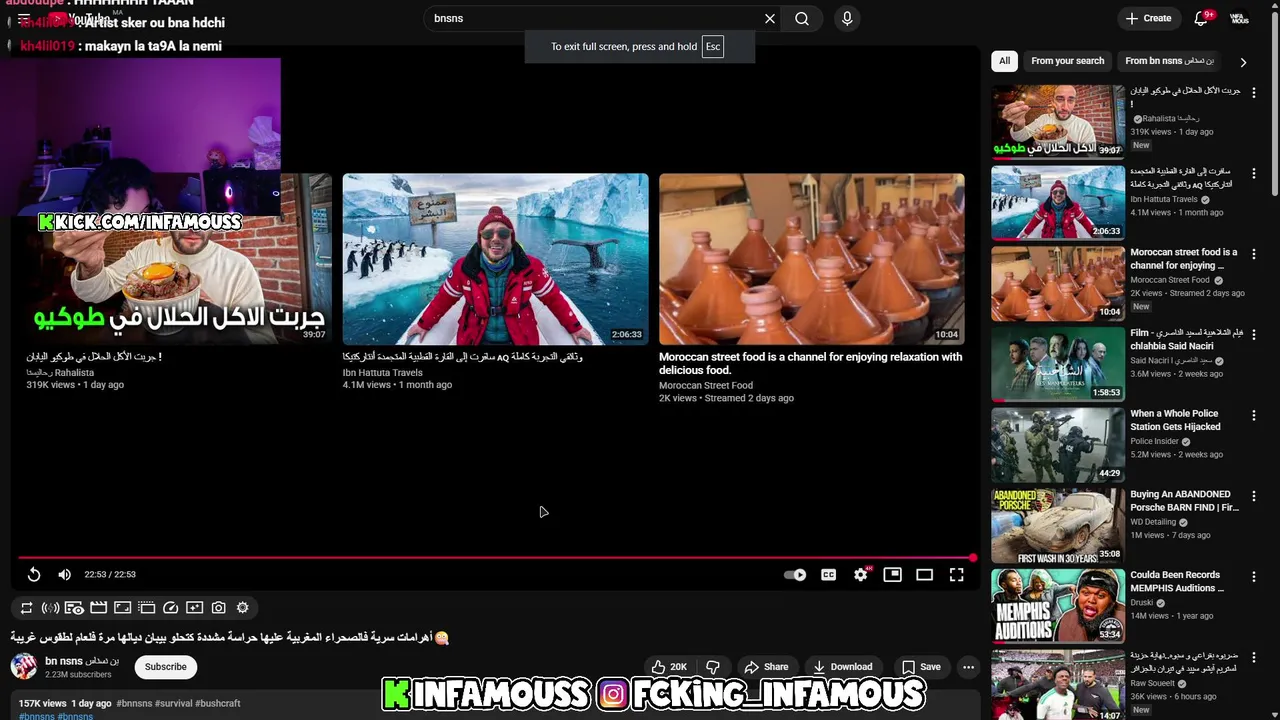This screenshot has width=1280, height=720.
Task: Enable the loop button in extension toolbar
Action: pos(27,607)
